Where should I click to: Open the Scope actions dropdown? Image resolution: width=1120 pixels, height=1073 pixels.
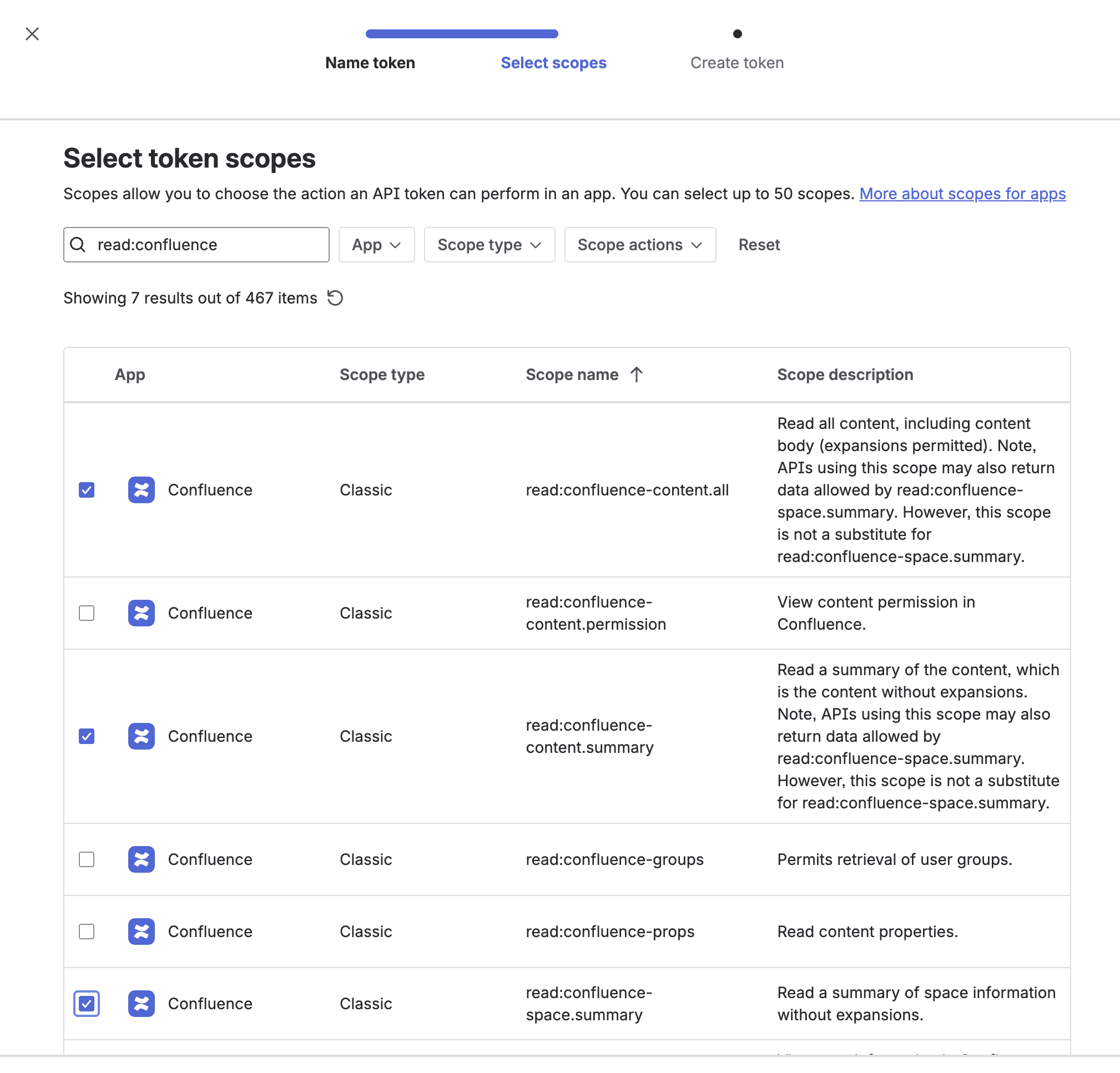639,245
